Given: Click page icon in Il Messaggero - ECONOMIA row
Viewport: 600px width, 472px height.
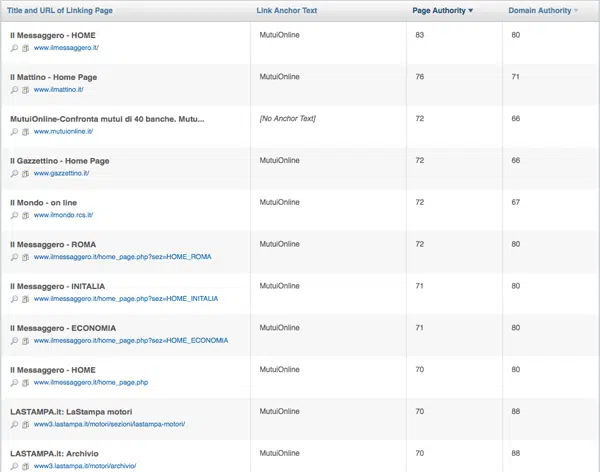Looking at the screenshot, I should [25, 341].
